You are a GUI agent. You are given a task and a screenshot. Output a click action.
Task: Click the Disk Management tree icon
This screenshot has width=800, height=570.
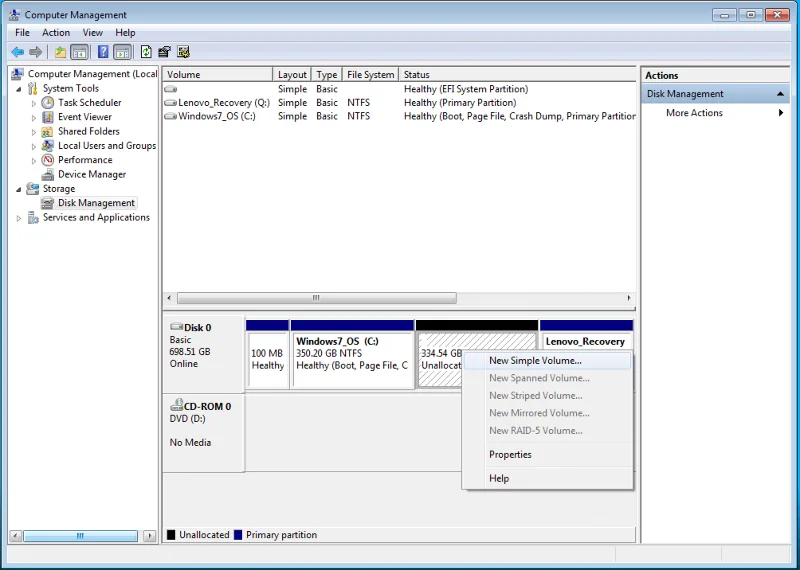point(47,203)
